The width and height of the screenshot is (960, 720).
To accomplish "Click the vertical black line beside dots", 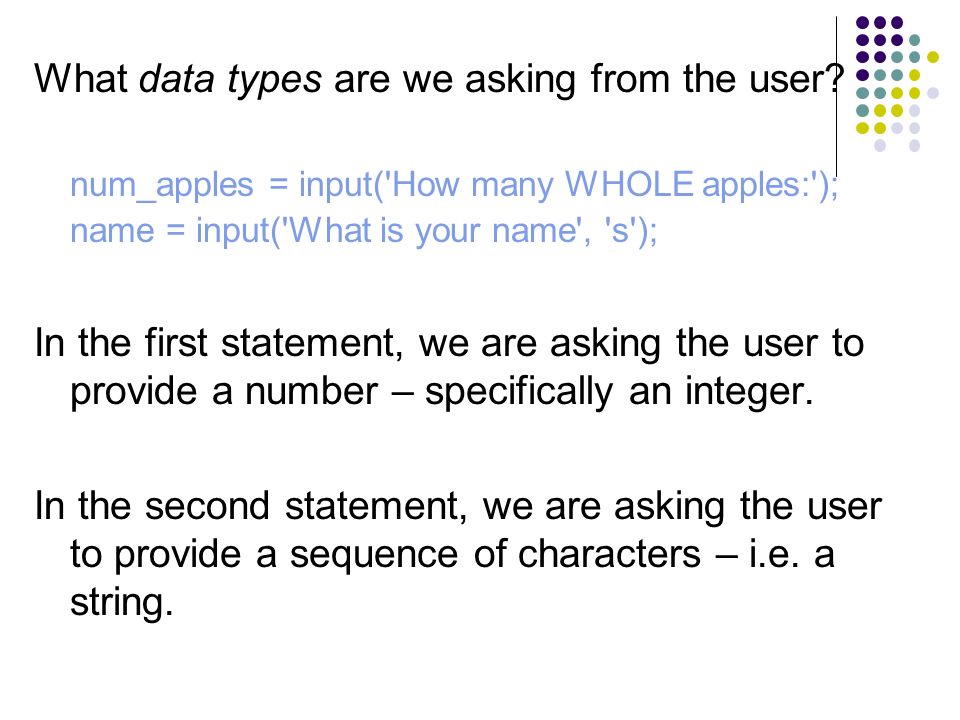I will pyautogui.click(x=836, y=96).
